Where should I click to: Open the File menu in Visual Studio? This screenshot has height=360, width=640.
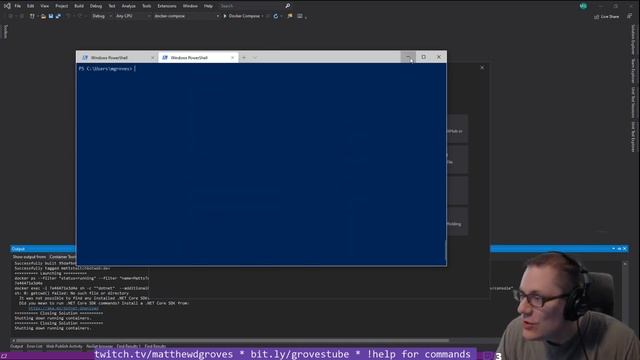pos(18,6)
